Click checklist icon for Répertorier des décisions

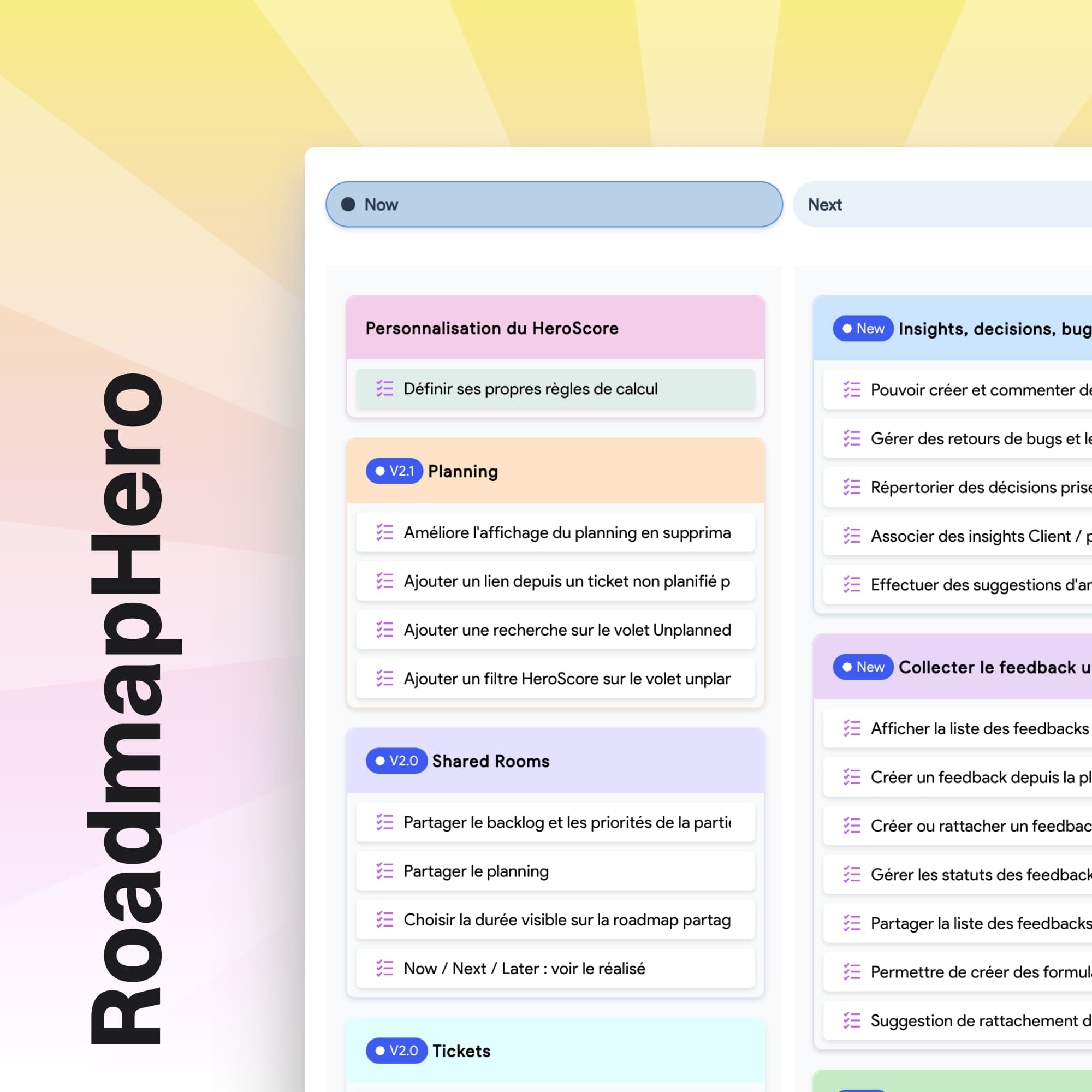point(851,486)
